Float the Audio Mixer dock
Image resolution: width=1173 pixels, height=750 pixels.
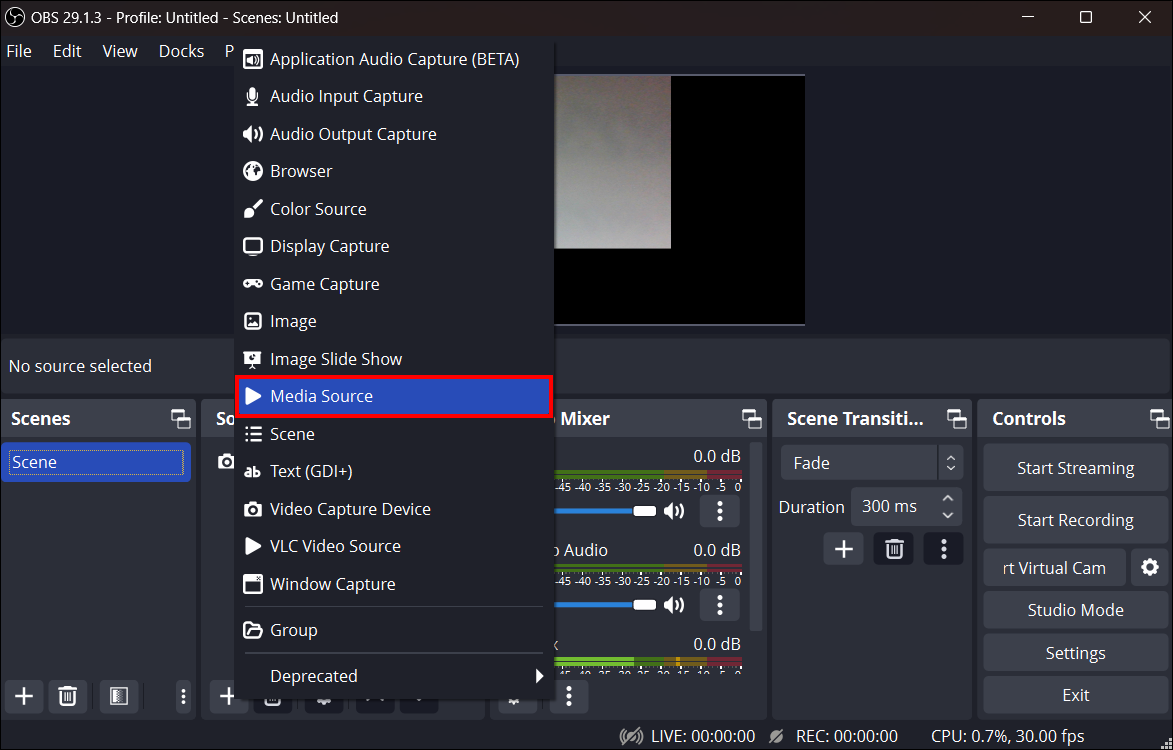coord(751,419)
